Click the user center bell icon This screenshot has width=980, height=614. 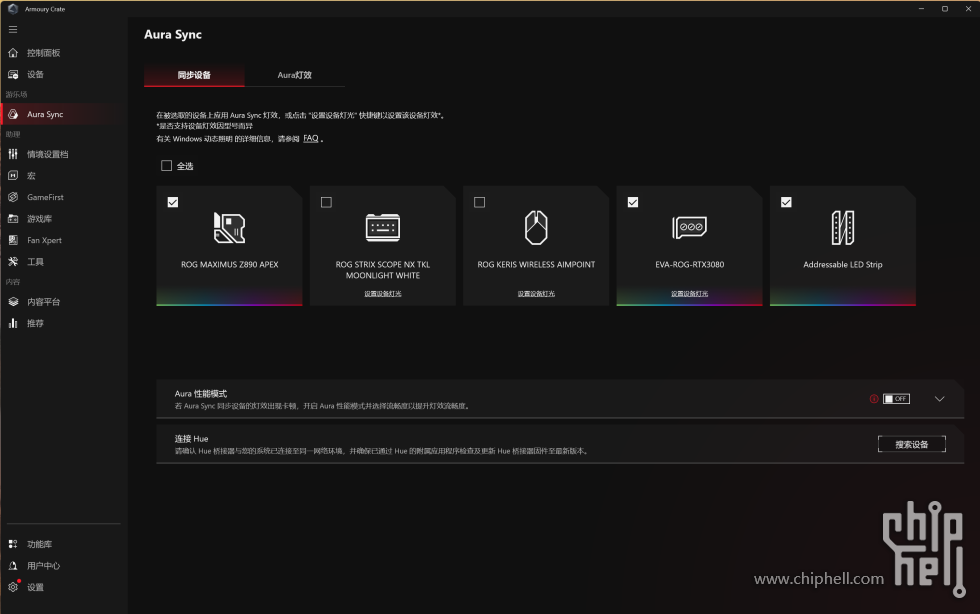(13, 565)
